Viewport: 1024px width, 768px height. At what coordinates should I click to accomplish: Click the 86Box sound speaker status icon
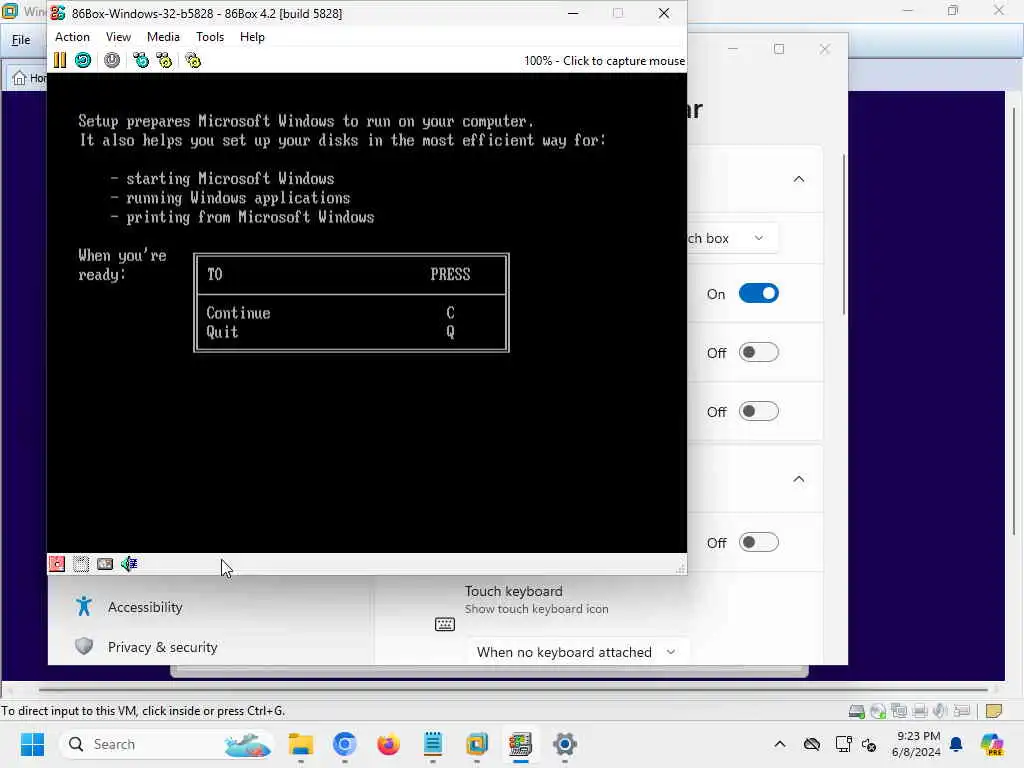pos(129,564)
